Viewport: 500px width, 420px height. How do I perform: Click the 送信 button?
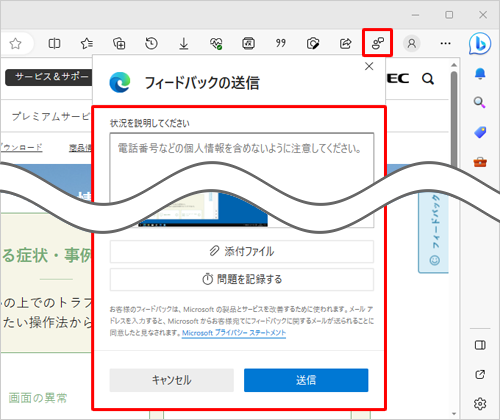[x=306, y=380]
